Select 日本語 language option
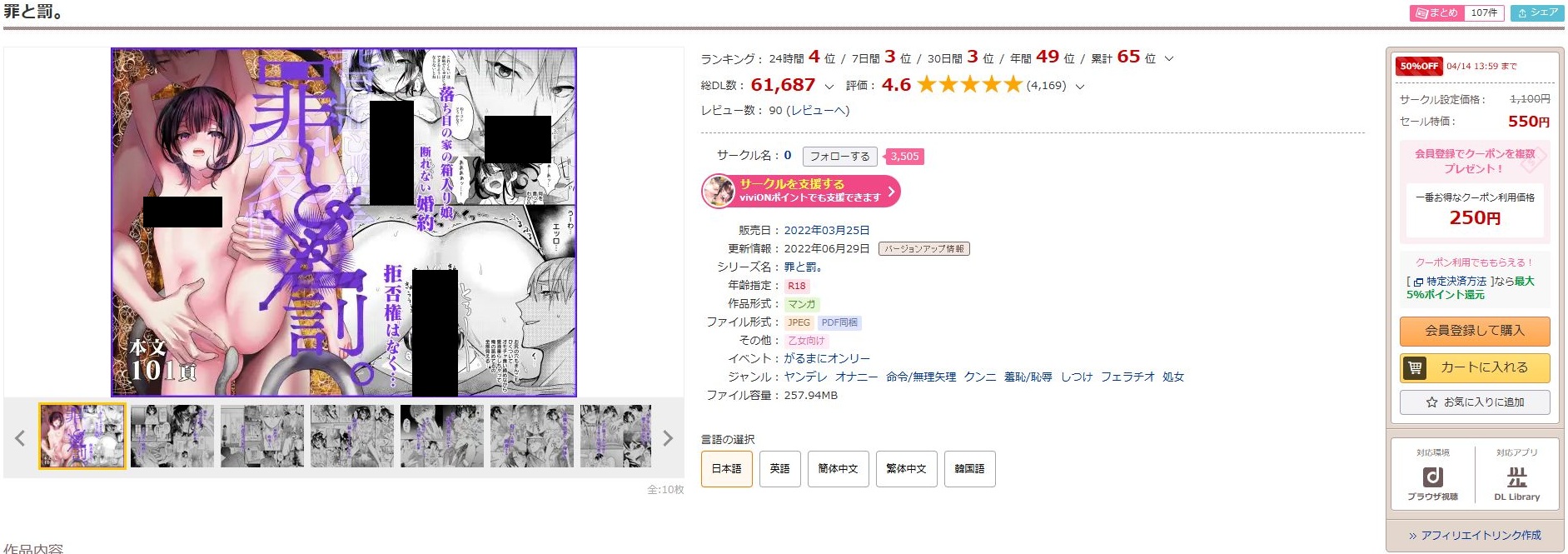 (726, 469)
